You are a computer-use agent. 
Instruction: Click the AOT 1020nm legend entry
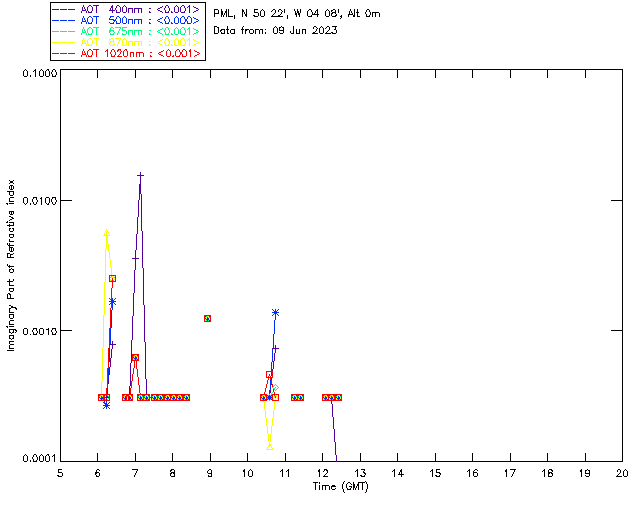(127, 53)
